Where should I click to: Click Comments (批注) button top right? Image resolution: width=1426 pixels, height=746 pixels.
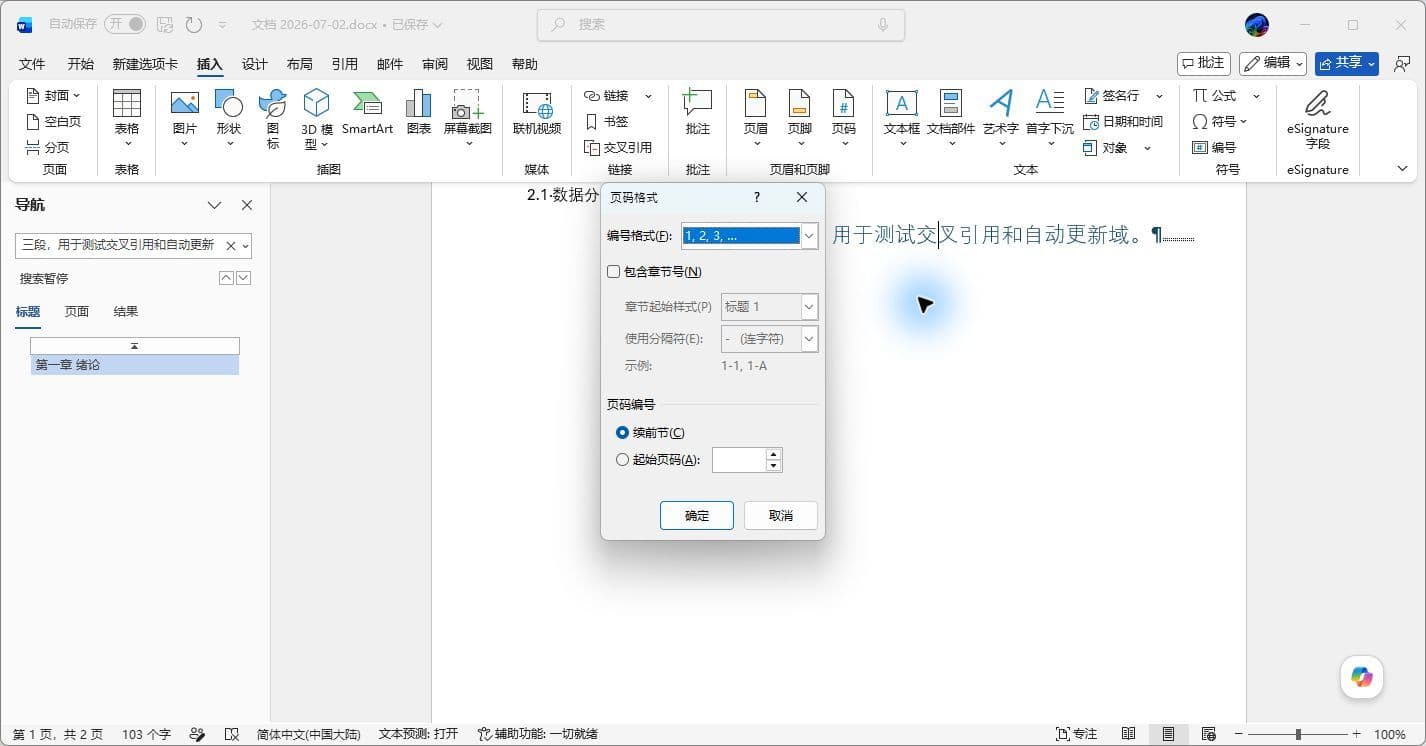click(1204, 63)
